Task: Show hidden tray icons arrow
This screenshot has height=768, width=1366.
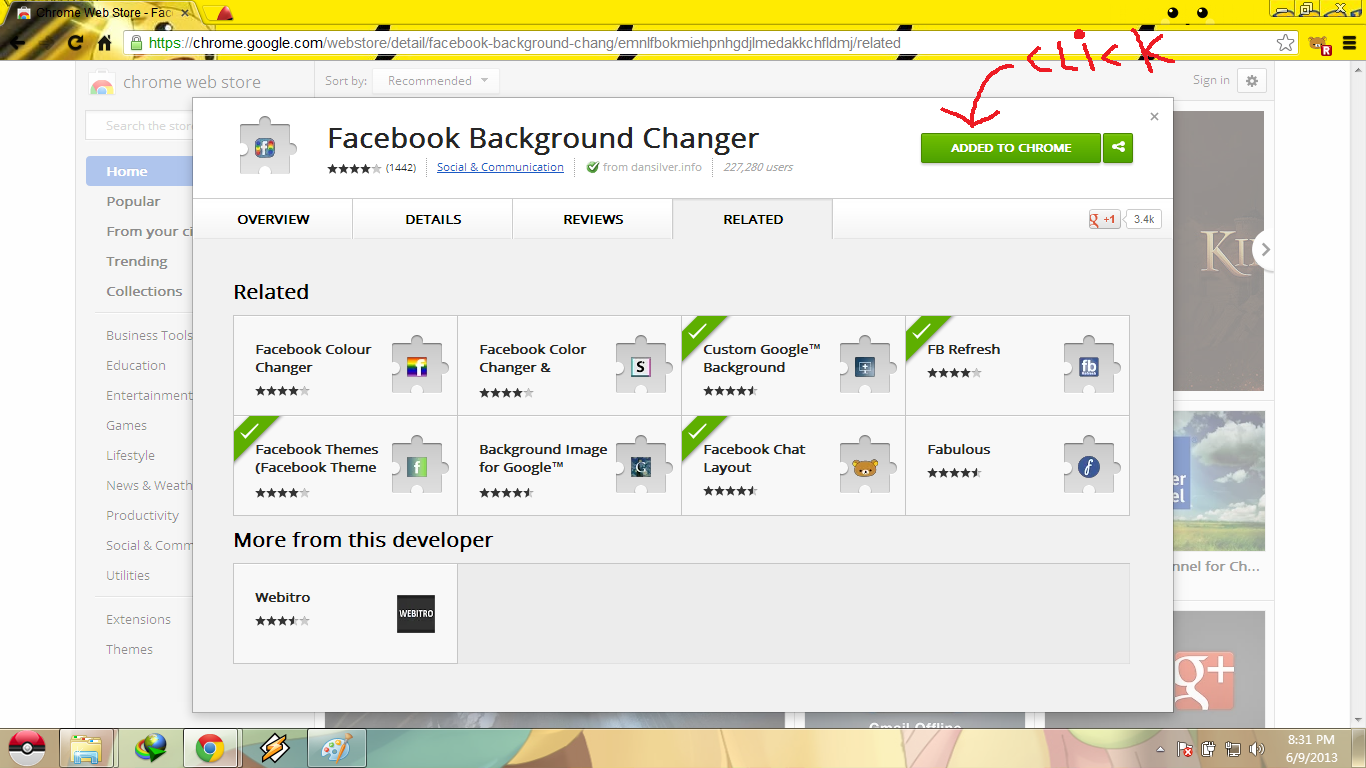Action: click(1160, 749)
